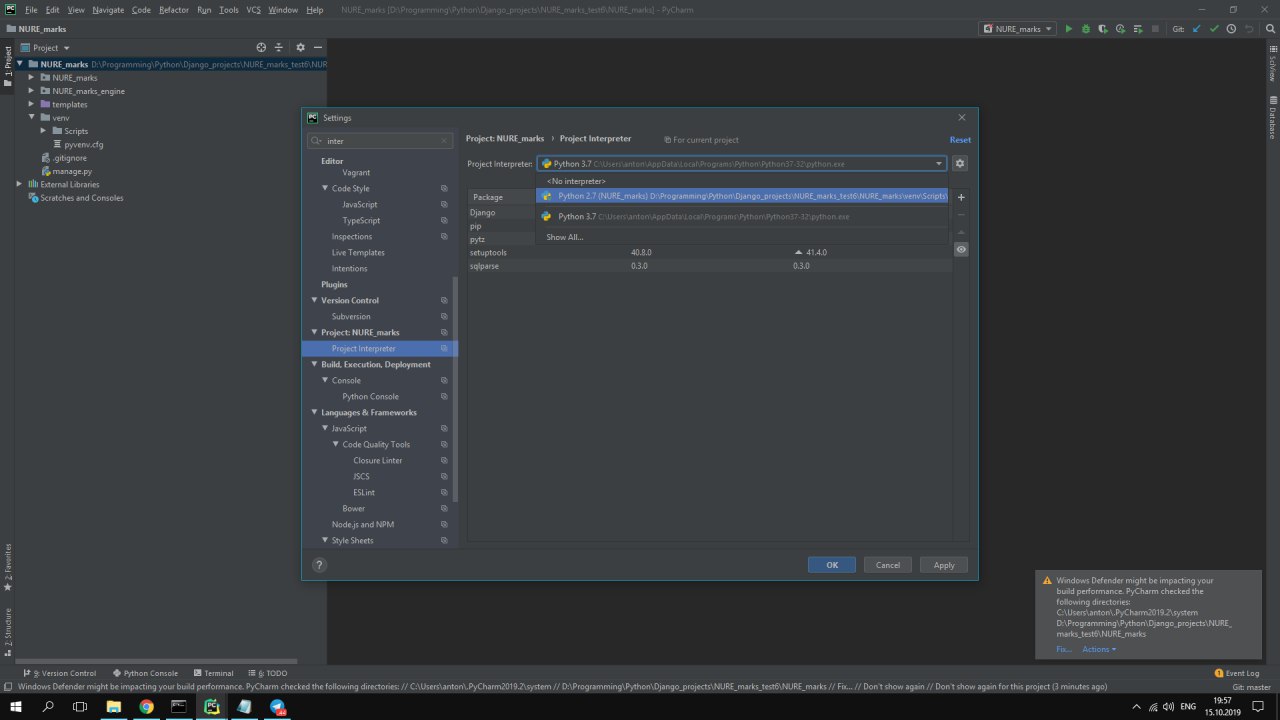Screen dimensions: 1280x720
Task: Open Chrome from the Windows taskbar
Action: point(146,706)
